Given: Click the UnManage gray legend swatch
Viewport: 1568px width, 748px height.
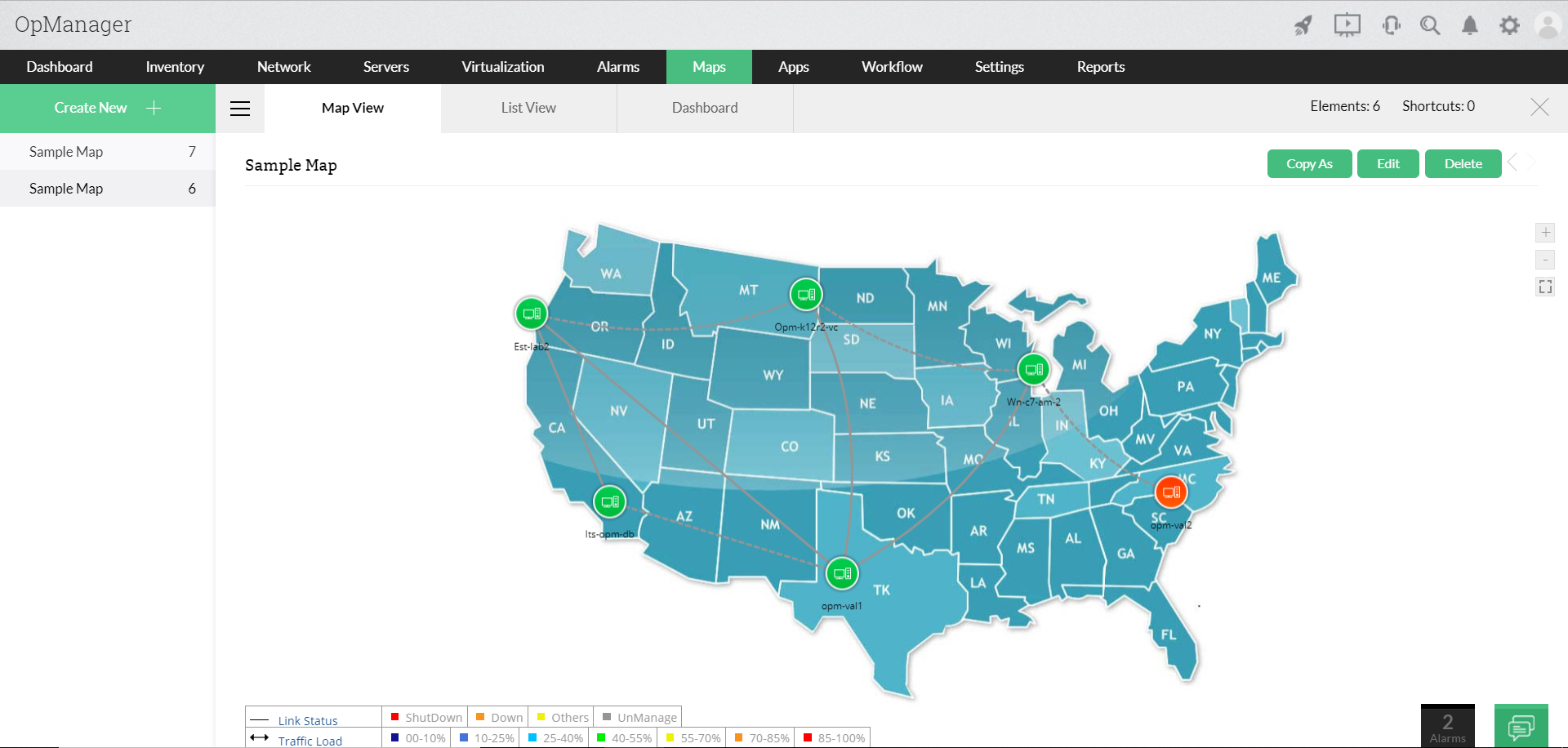Looking at the screenshot, I should tap(607, 717).
